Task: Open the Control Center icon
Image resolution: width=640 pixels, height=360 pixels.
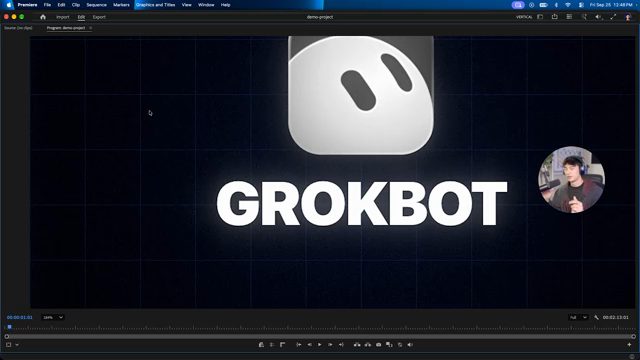Action: [581, 5]
